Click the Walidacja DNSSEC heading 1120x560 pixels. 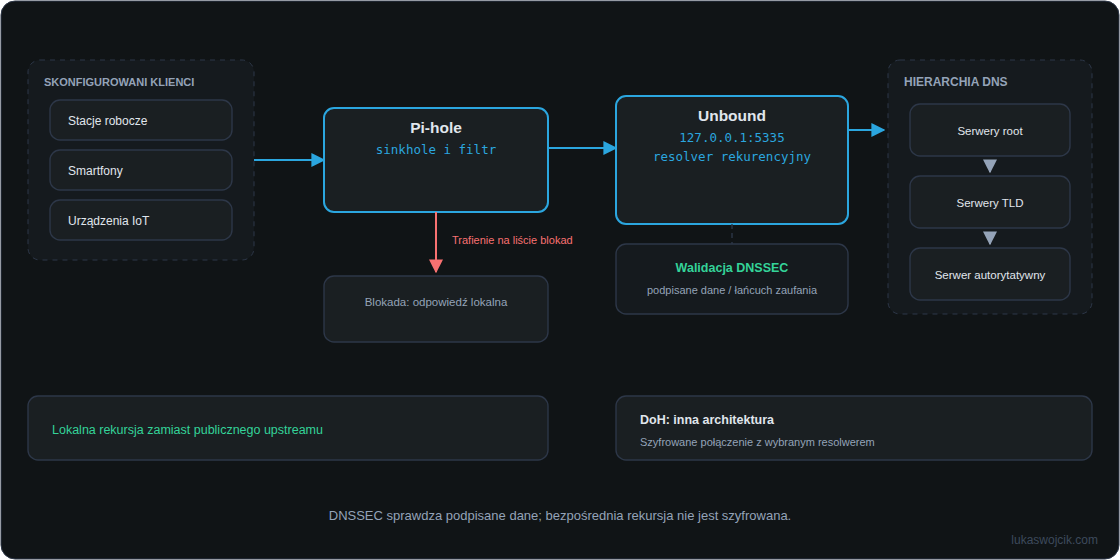731,268
